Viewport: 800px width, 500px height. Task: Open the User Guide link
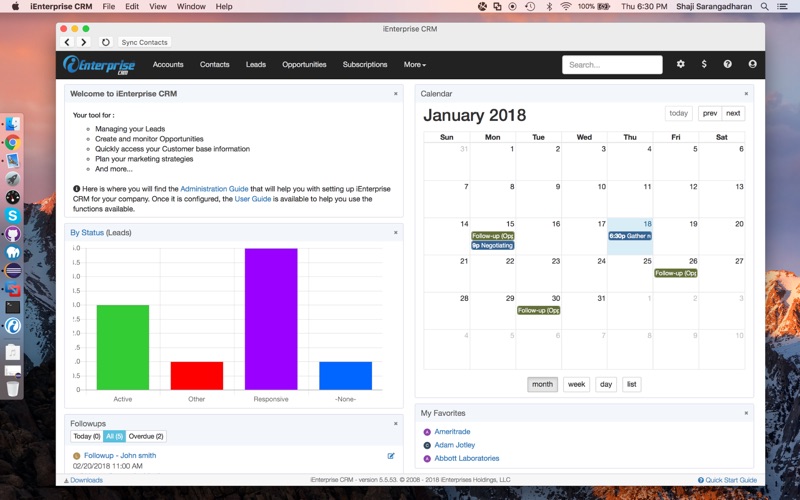point(253,199)
